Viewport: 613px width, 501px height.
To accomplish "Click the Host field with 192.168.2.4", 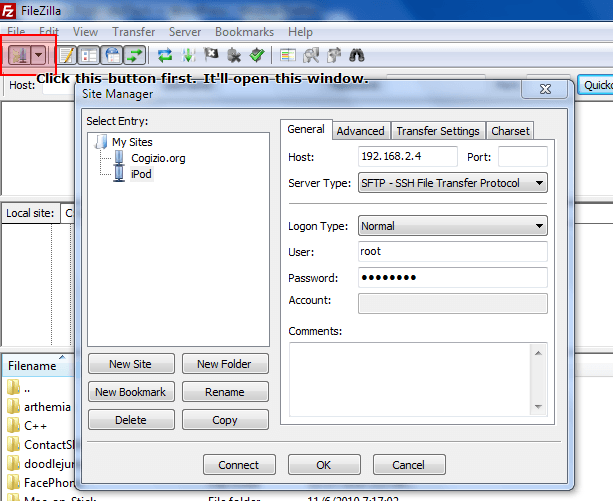I will [407, 157].
